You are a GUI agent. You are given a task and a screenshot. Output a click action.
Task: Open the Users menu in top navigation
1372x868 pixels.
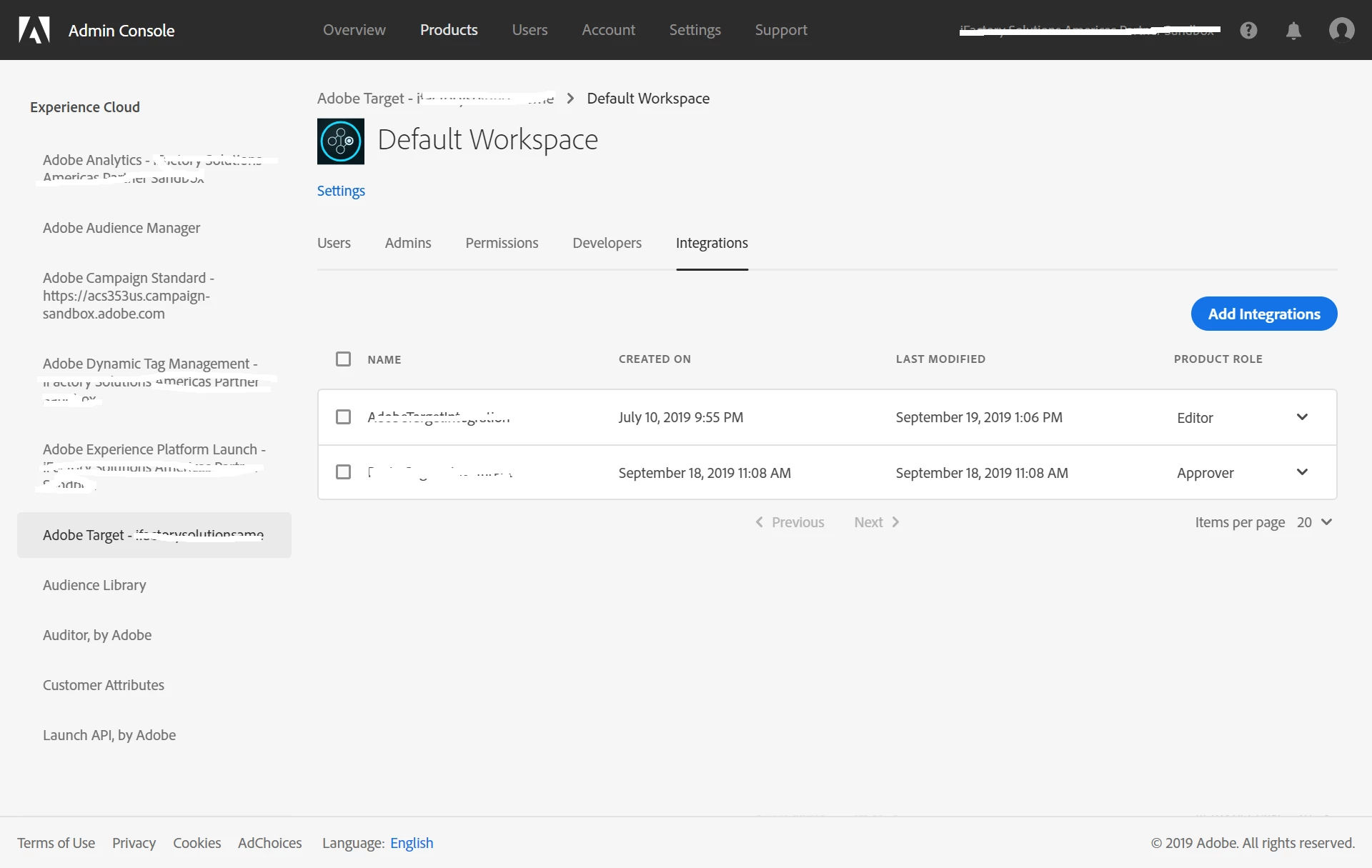point(530,30)
